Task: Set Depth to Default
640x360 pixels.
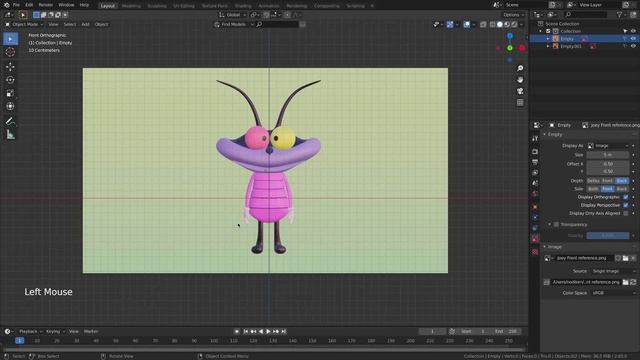Action: (x=593, y=181)
